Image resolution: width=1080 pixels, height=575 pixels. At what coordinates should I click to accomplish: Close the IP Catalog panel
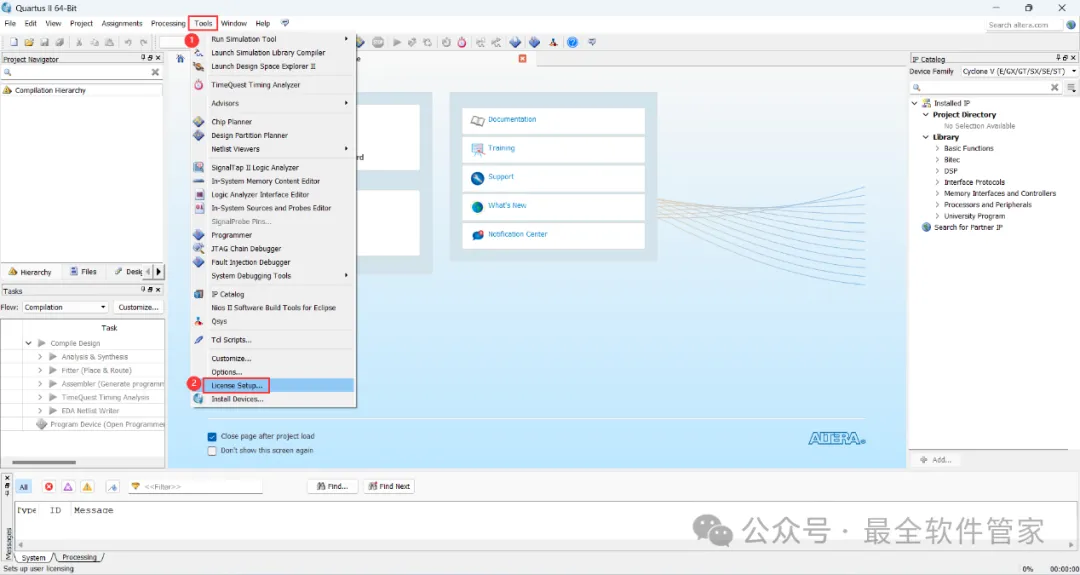[x=1072, y=59]
